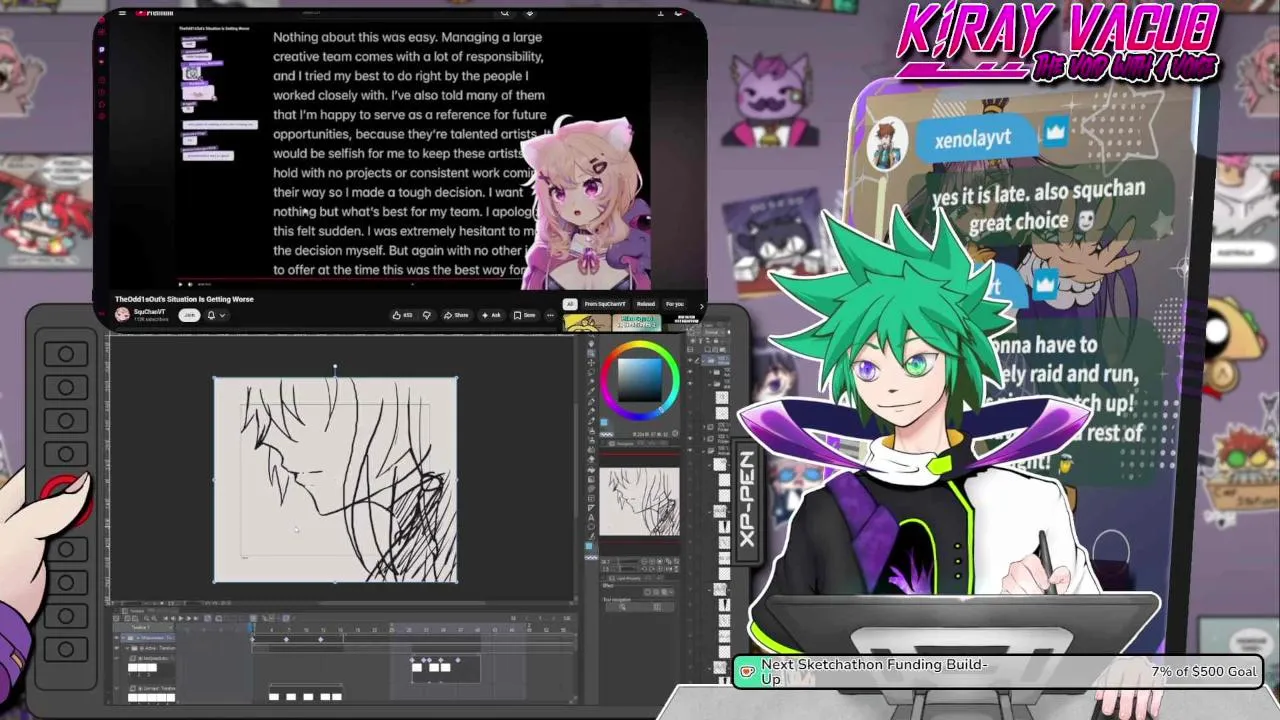Expand the notification options chevron next to bell

coord(222,315)
